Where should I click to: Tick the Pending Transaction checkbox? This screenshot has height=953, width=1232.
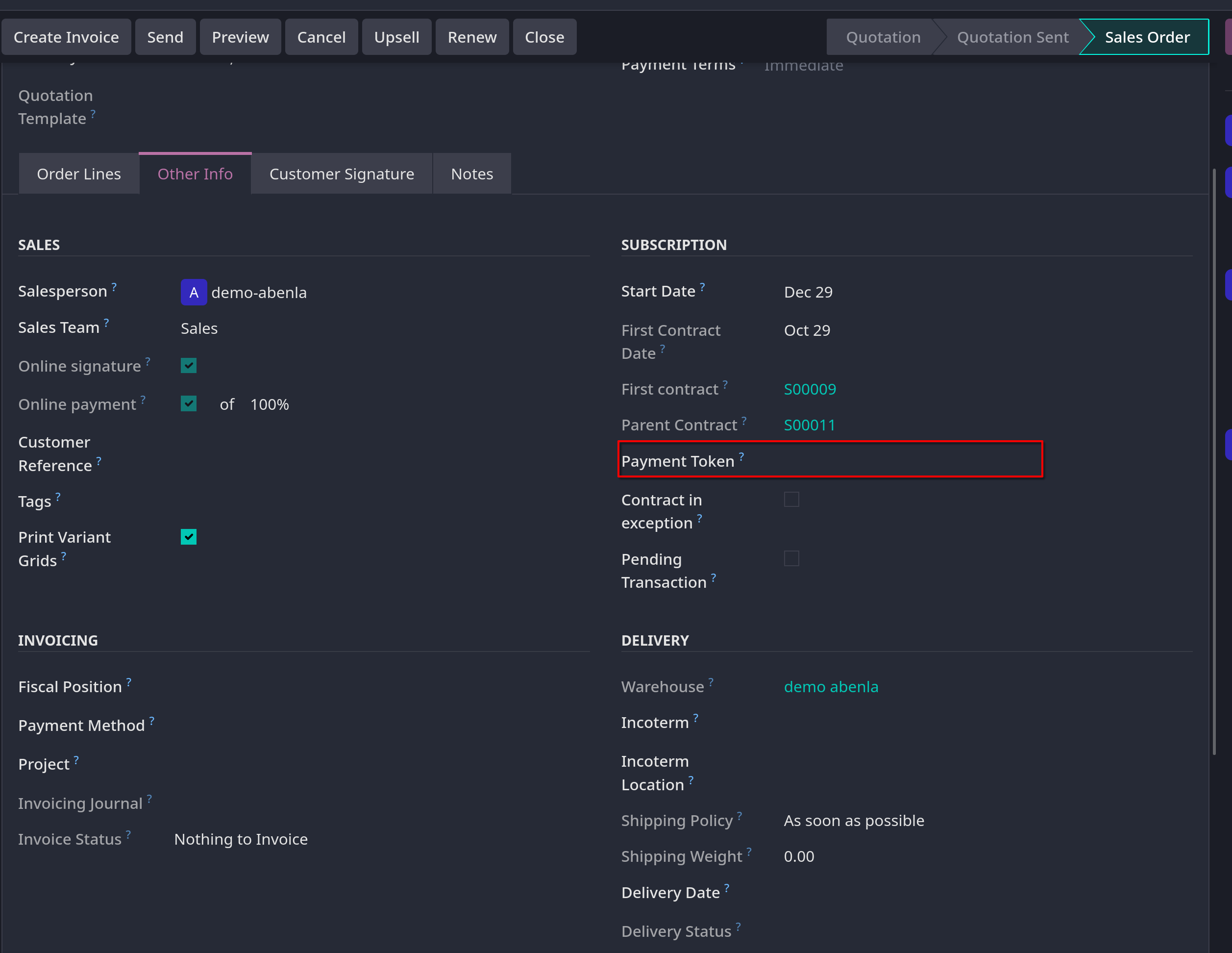tap(791, 558)
